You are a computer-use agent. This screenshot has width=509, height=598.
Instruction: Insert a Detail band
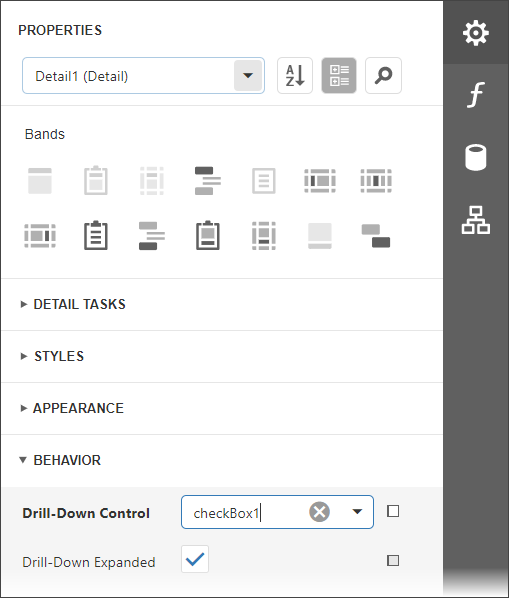264,181
